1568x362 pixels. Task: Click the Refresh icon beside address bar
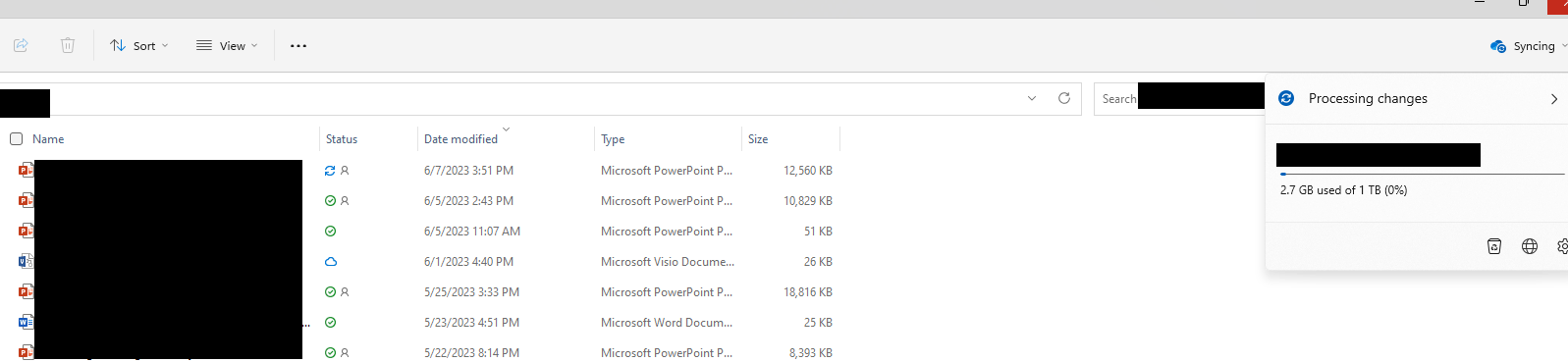click(1064, 98)
